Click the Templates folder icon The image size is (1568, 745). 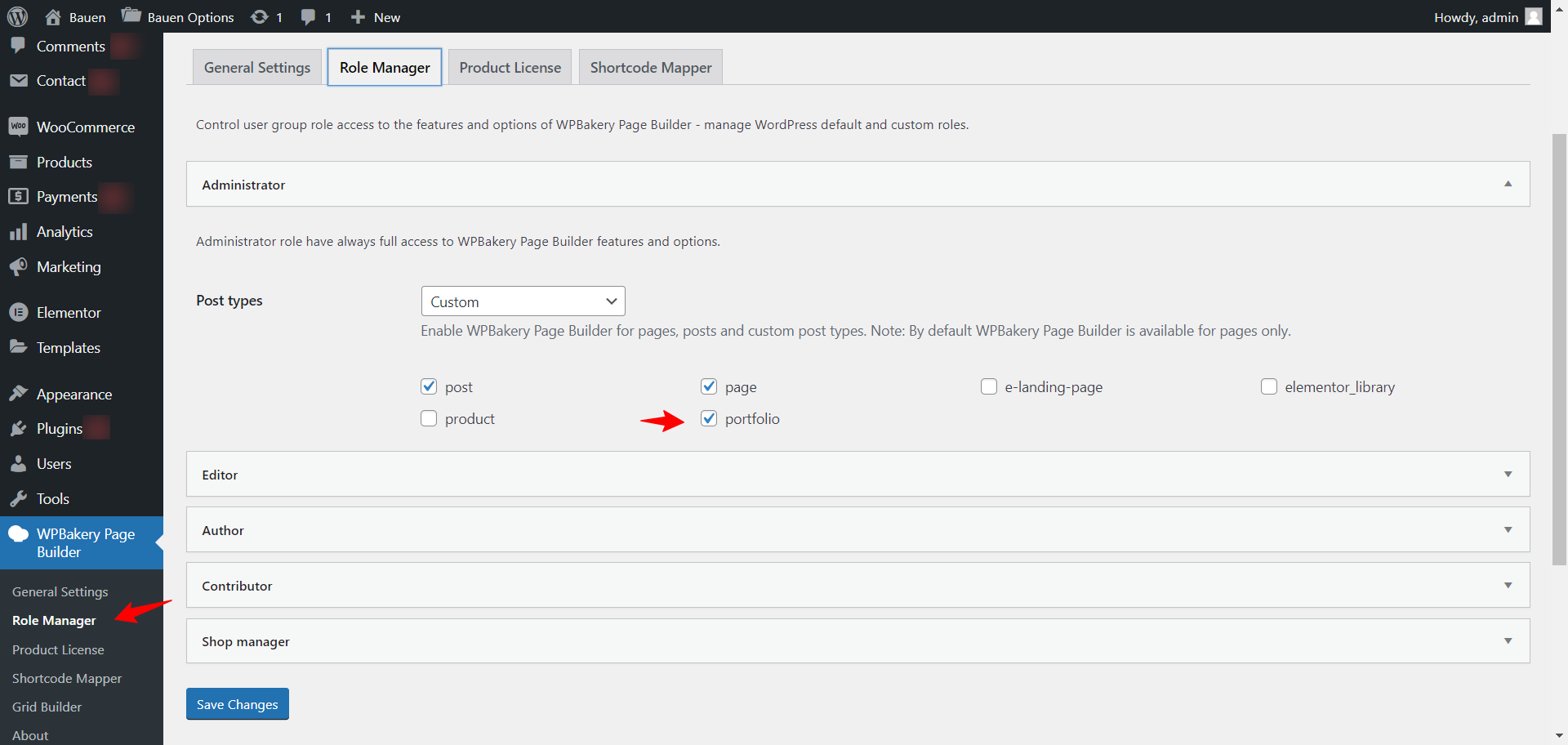[x=18, y=347]
